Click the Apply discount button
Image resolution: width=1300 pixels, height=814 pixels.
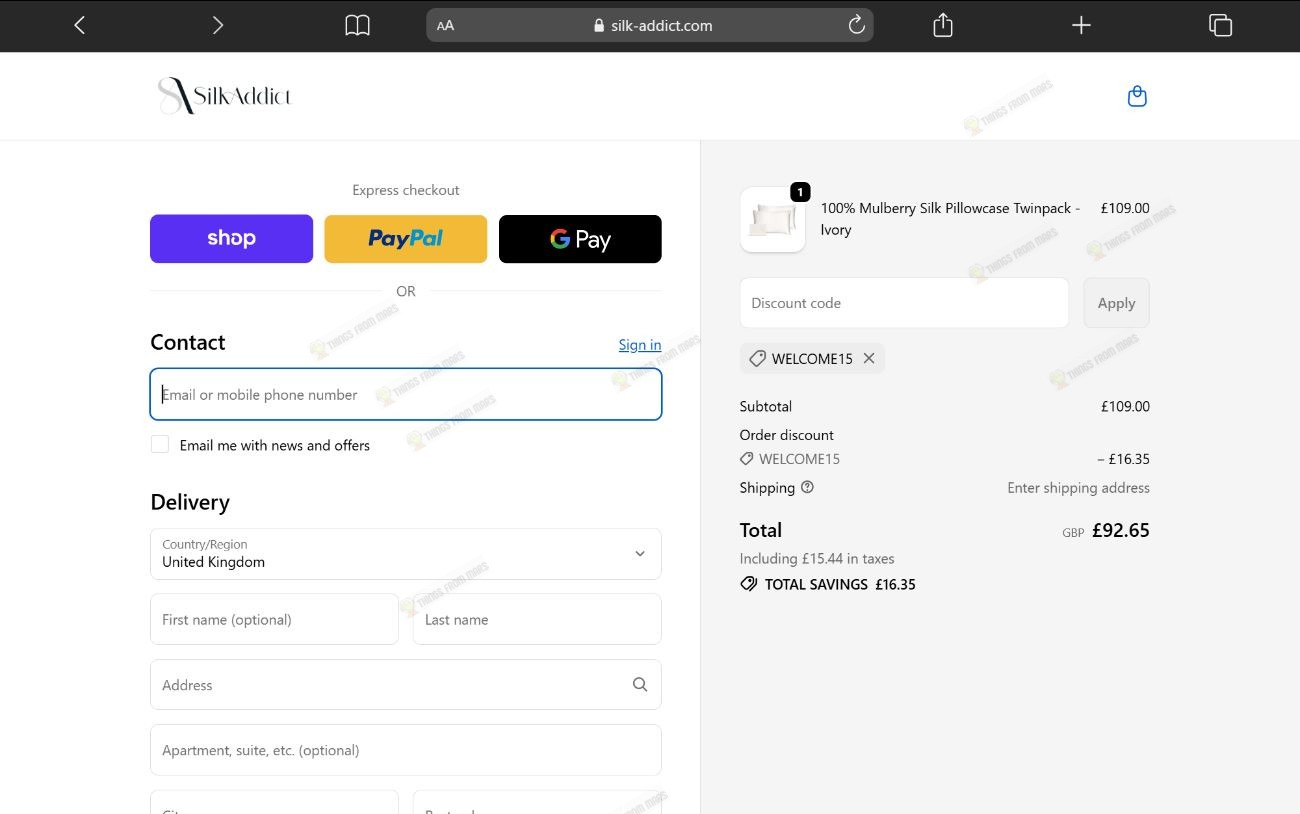coord(1116,303)
